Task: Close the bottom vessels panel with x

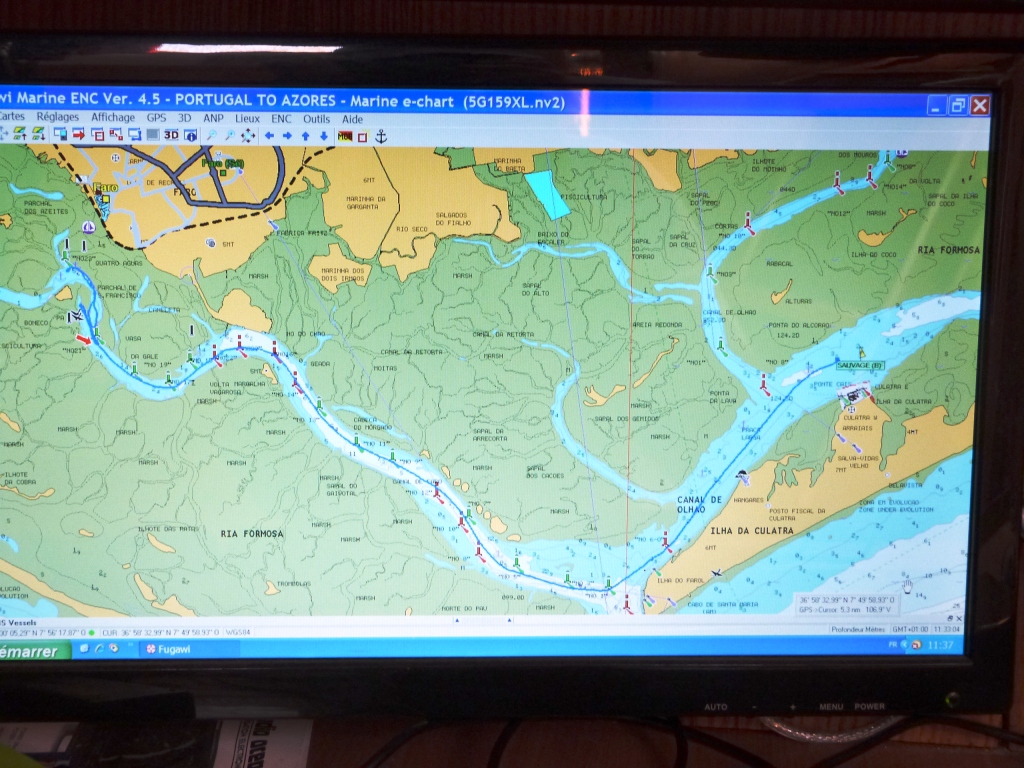Action: [x=958, y=618]
